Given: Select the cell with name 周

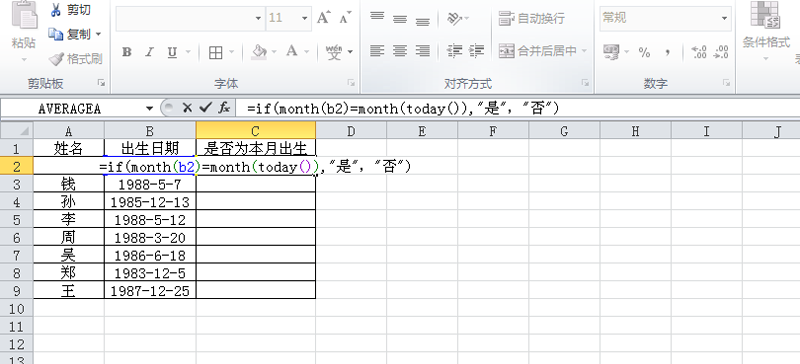Looking at the screenshot, I should point(69,237).
